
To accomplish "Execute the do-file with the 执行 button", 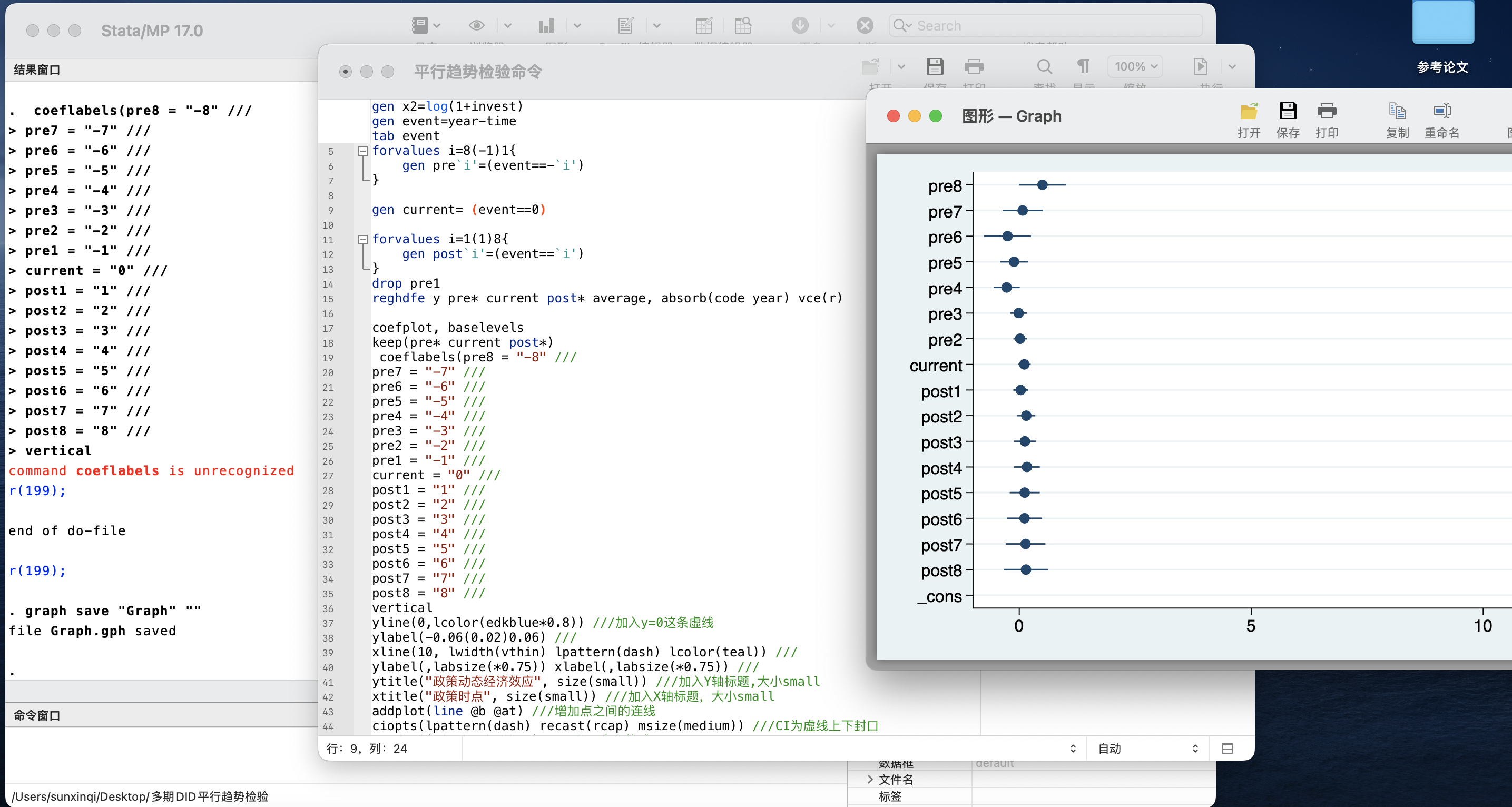I will (1200, 66).
